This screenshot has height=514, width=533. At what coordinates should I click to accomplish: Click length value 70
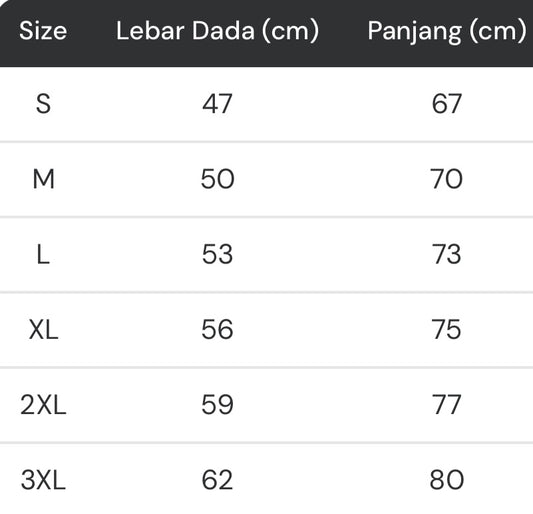(x=447, y=179)
